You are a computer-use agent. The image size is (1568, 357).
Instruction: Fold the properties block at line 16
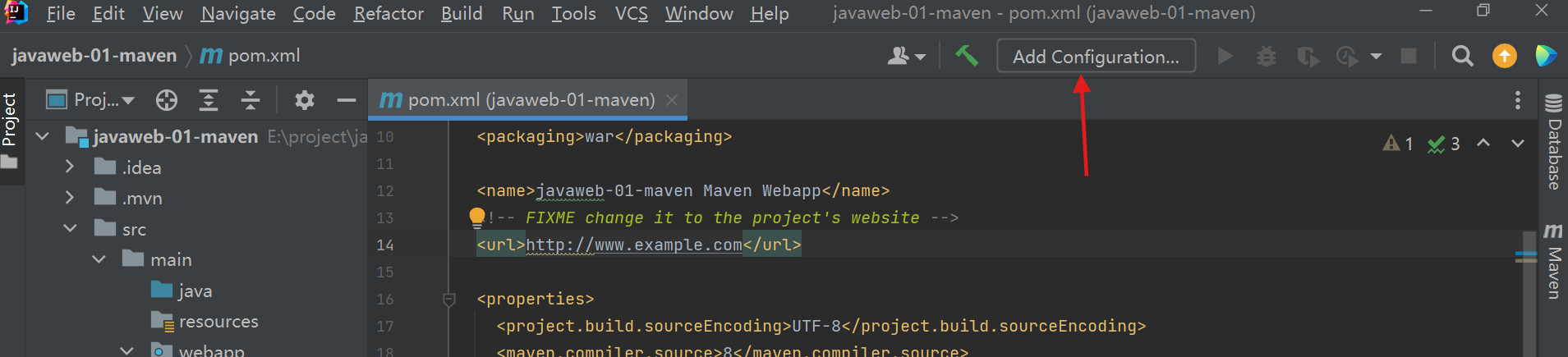[449, 300]
